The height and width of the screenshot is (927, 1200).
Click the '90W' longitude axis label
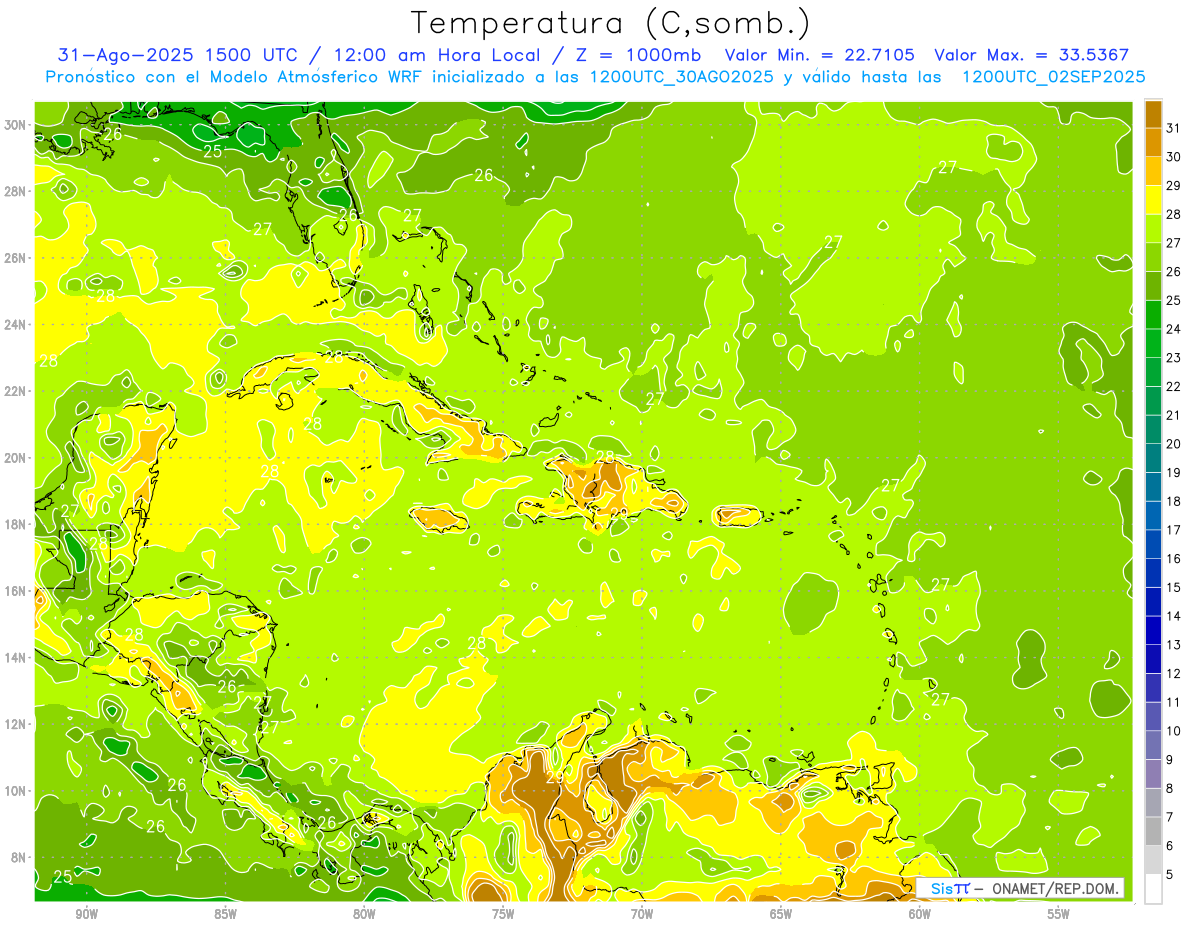pyautogui.click(x=87, y=914)
